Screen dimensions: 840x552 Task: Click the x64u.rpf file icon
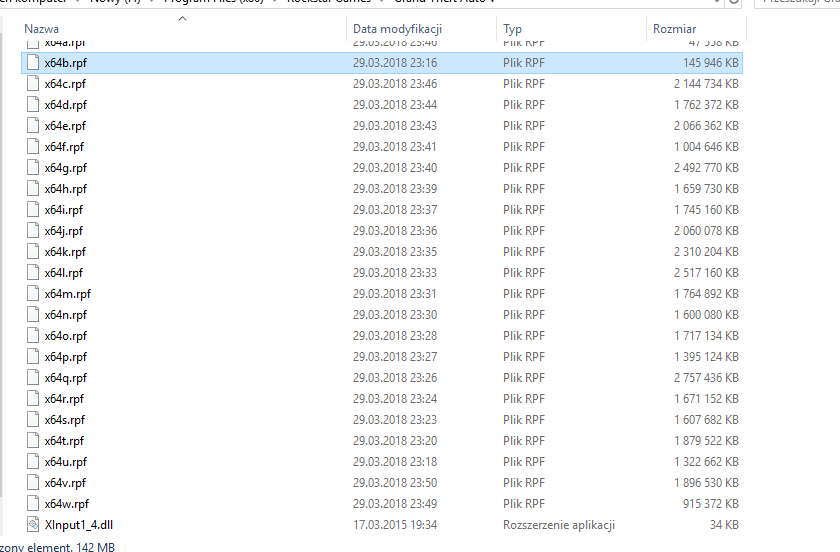[x=33, y=461]
